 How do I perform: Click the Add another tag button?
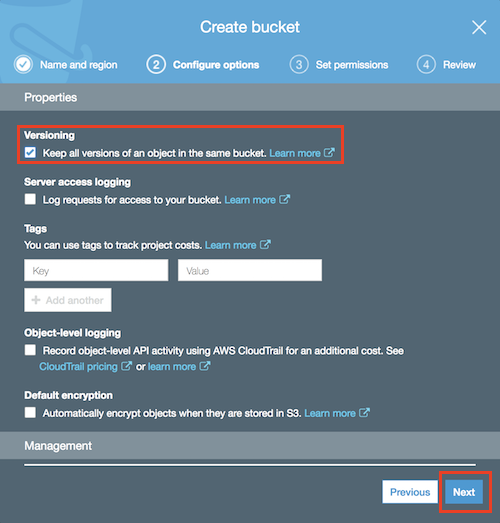[68, 300]
